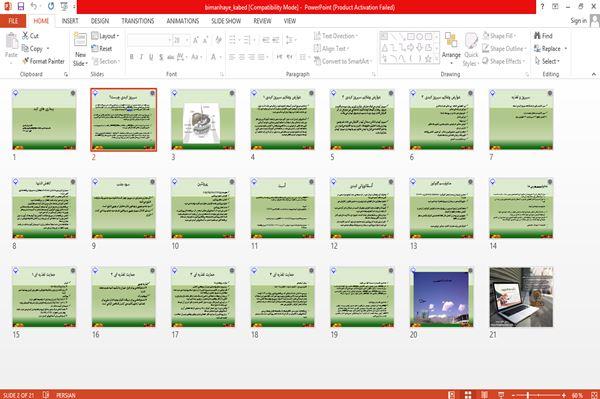Switch to Slide Sorter view in status bar
The height and width of the screenshot is (399, 600).
coord(468,395)
